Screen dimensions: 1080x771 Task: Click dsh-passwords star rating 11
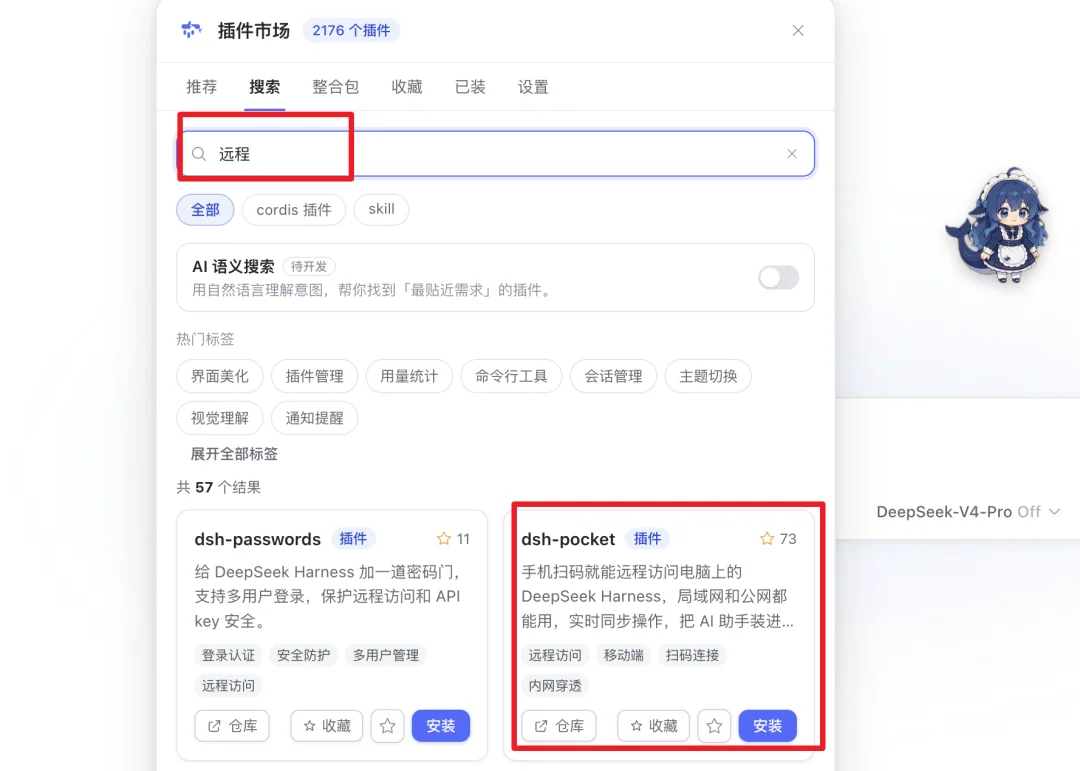(x=453, y=539)
